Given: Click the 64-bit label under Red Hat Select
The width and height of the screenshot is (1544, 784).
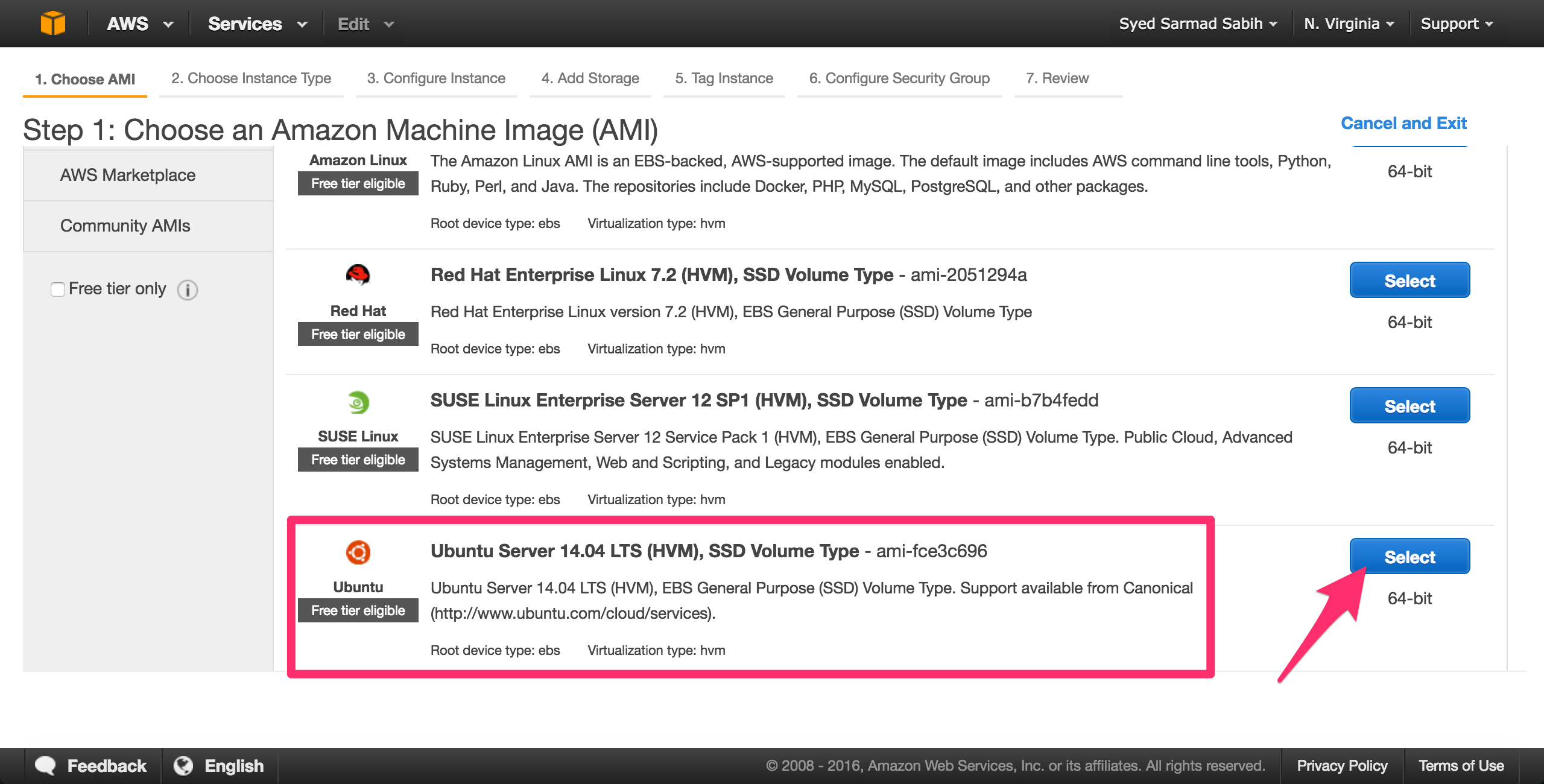Looking at the screenshot, I should [1410, 323].
